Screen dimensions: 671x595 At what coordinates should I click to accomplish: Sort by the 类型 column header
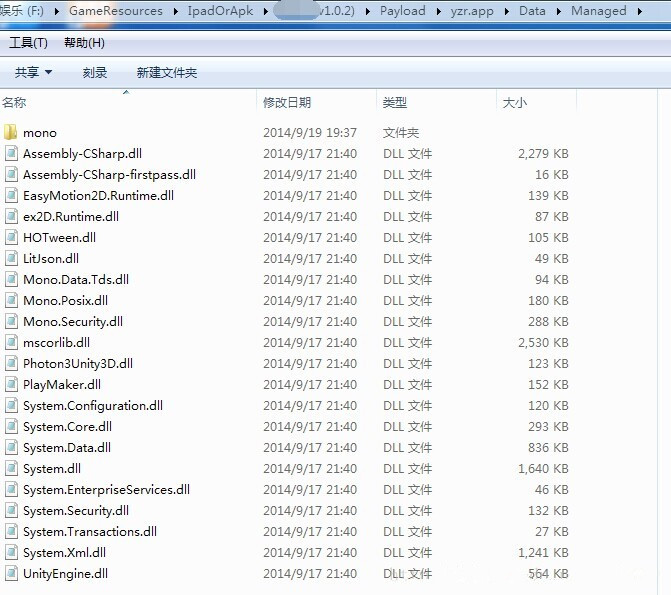point(395,102)
